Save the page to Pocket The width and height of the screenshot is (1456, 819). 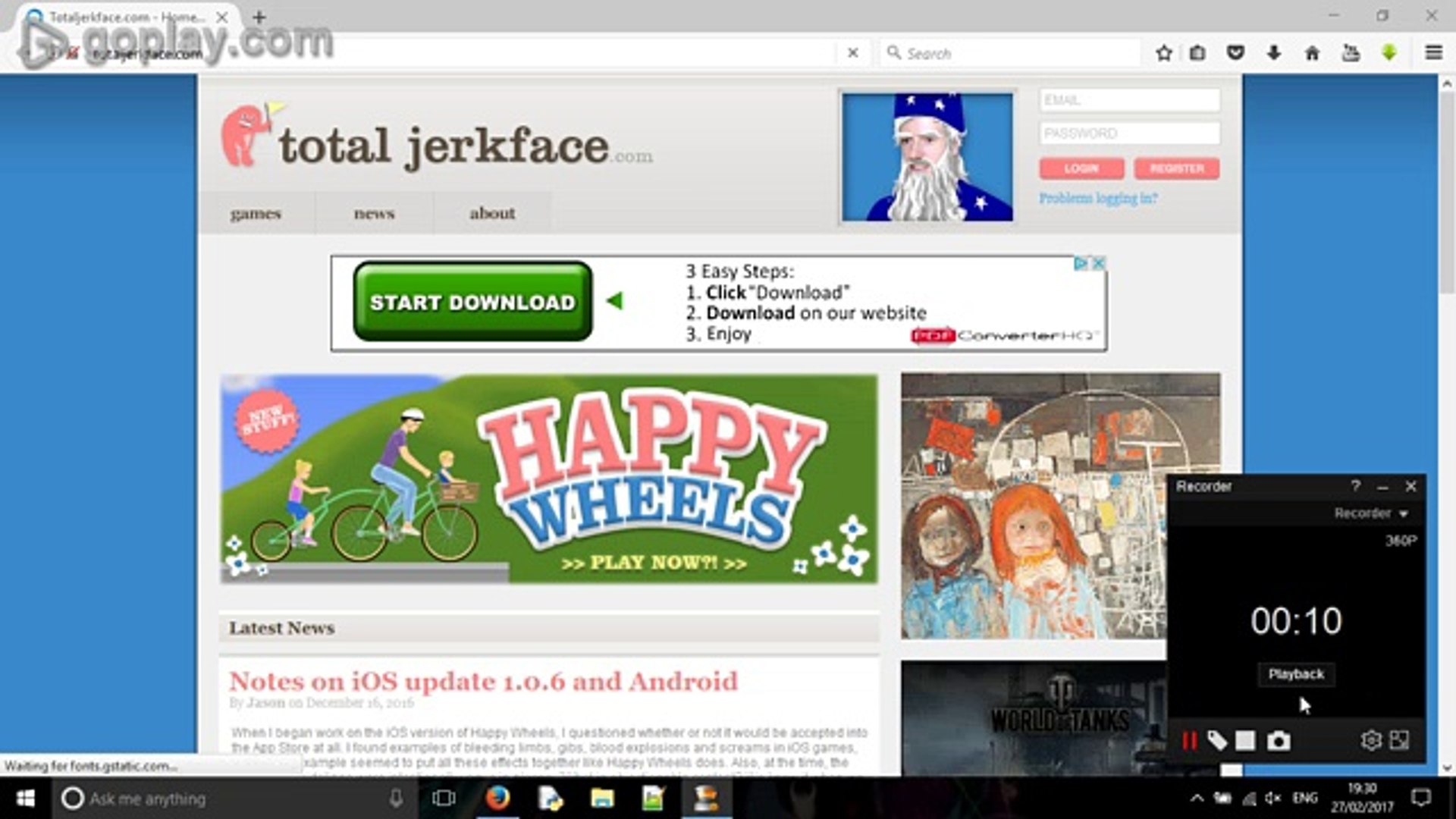click(1236, 53)
